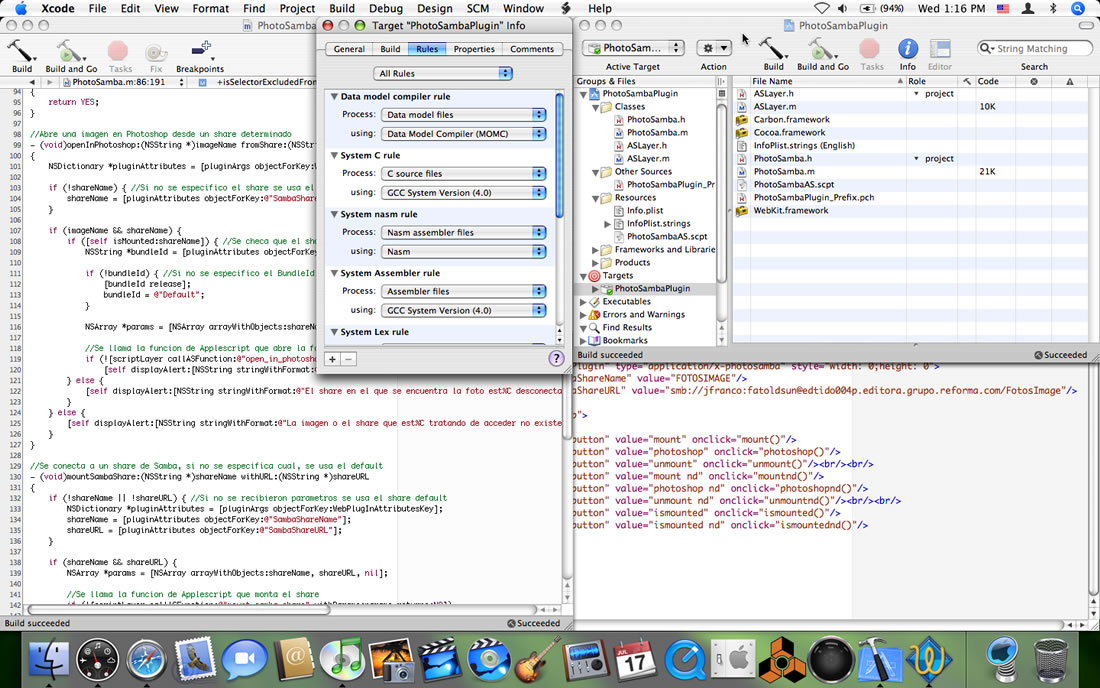Image resolution: width=1100 pixels, height=688 pixels.
Task: Select Info.plist under Resources
Action: [645, 210]
